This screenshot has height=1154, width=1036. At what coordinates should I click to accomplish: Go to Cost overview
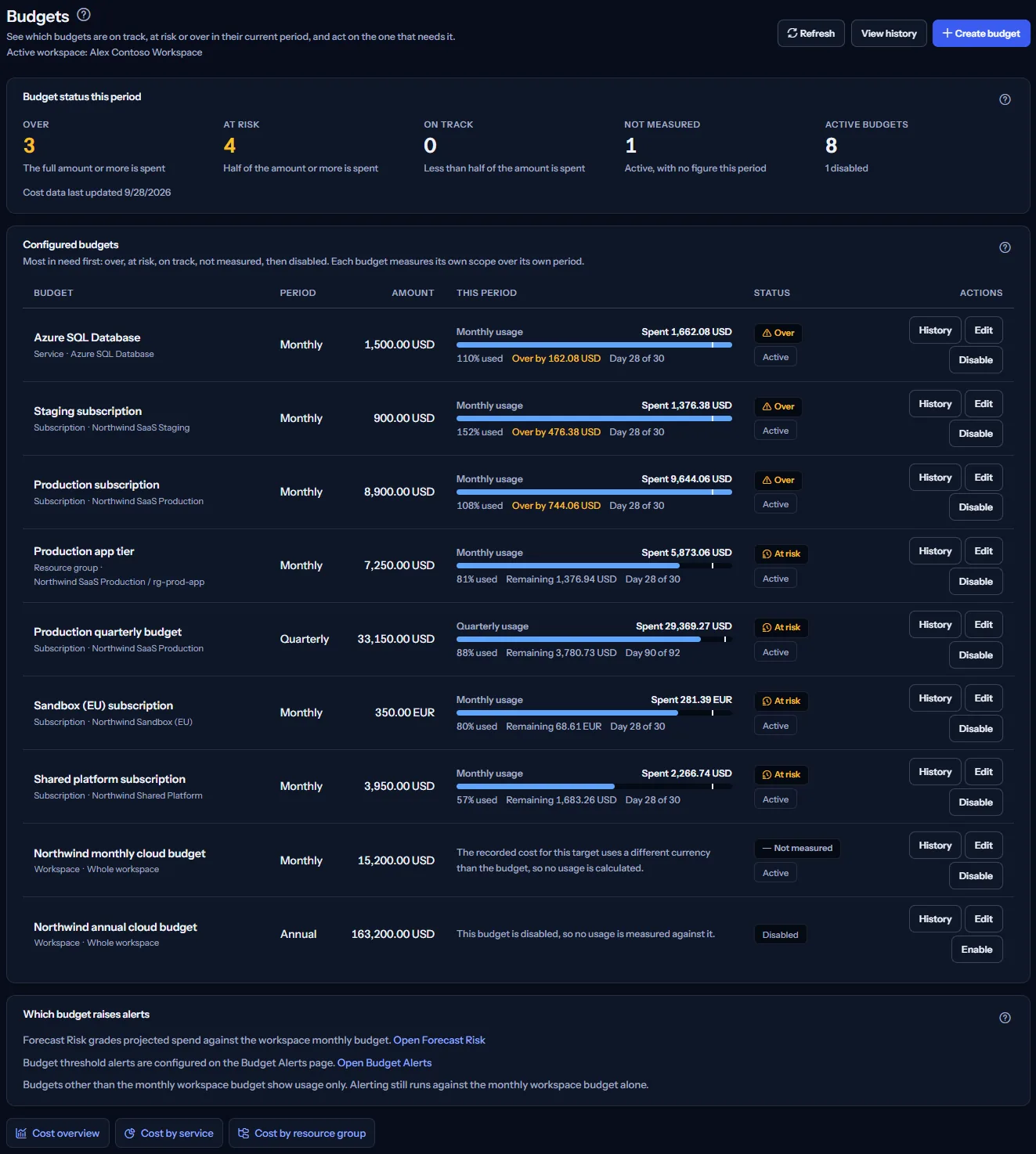[x=58, y=1134]
